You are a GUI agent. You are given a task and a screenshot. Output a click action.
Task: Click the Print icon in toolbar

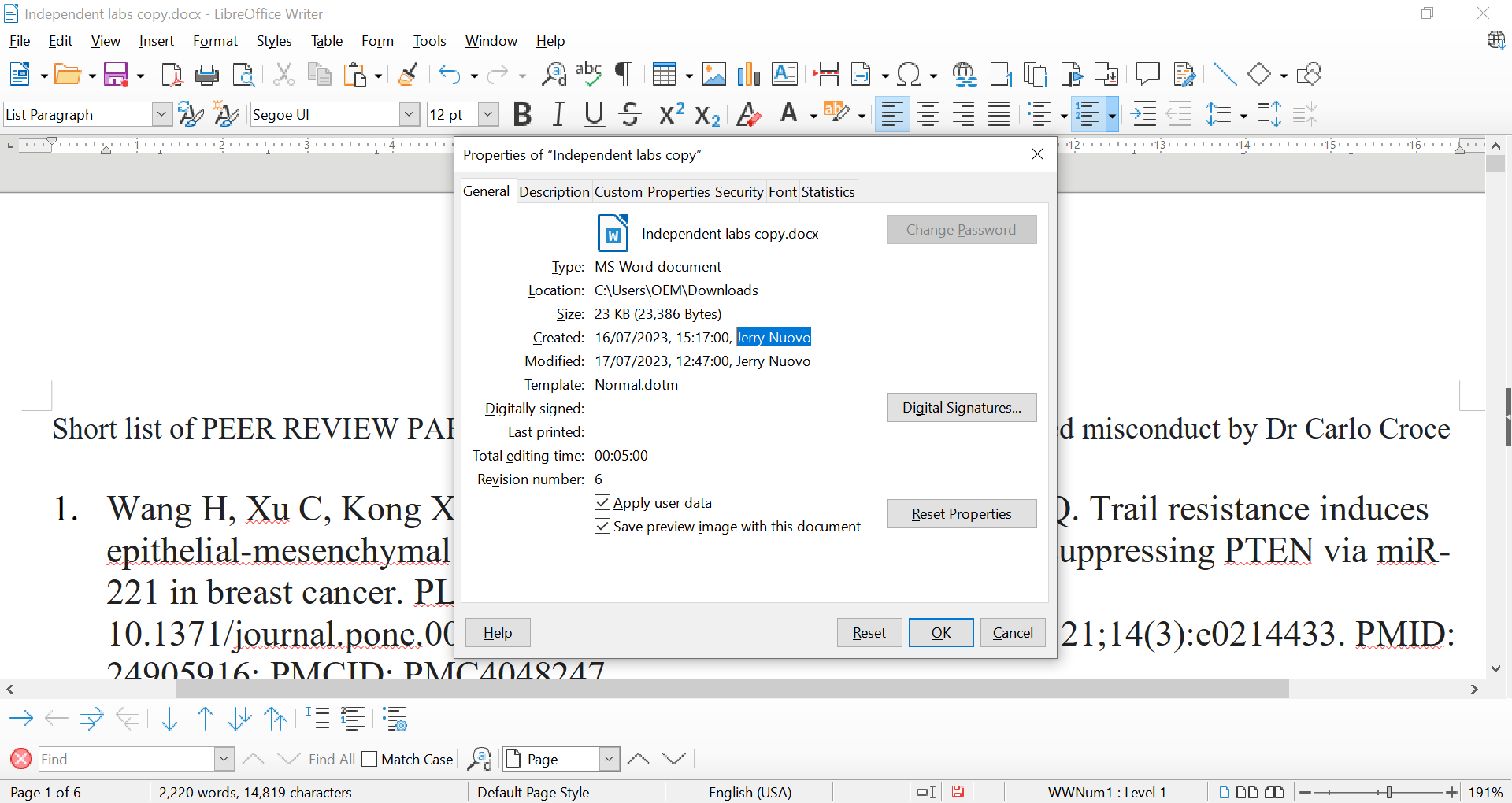207,75
